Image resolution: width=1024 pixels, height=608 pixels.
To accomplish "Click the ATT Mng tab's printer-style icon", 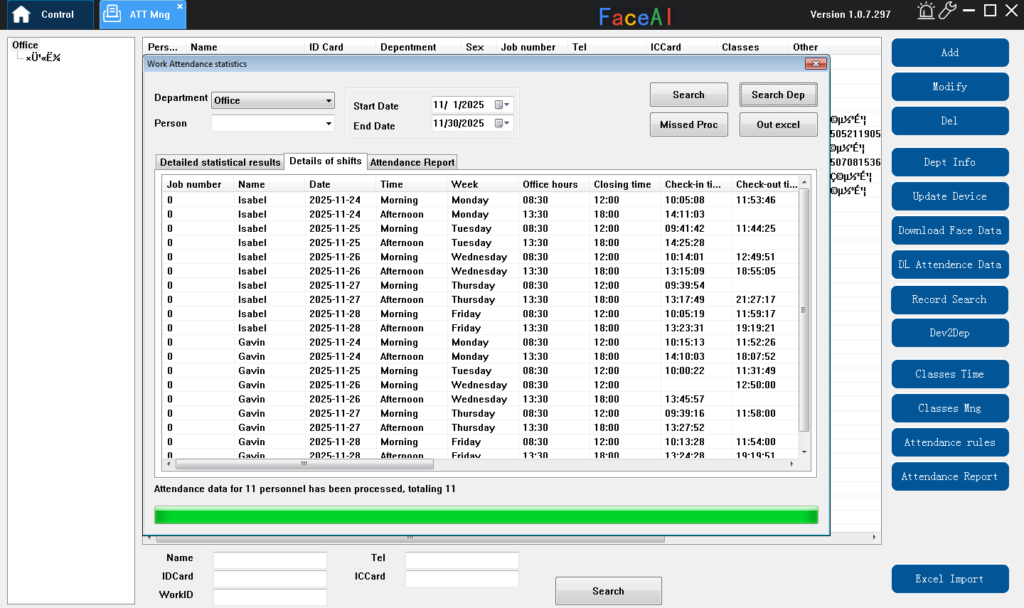I will [112, 14].
